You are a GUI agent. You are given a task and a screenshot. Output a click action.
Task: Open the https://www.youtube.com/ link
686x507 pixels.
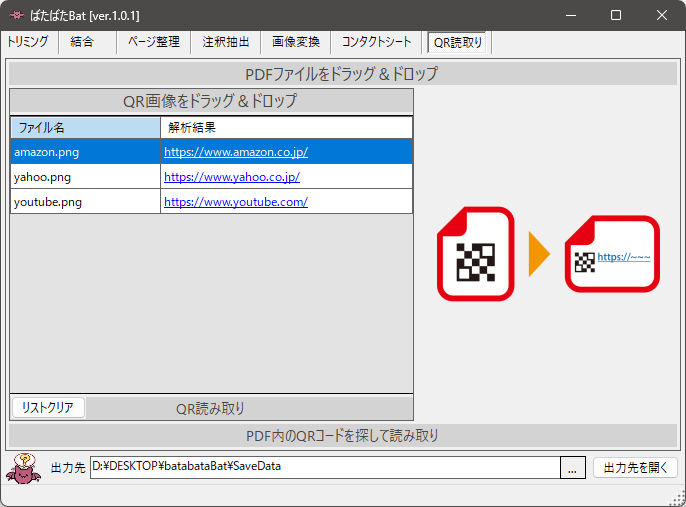[236, 202]
